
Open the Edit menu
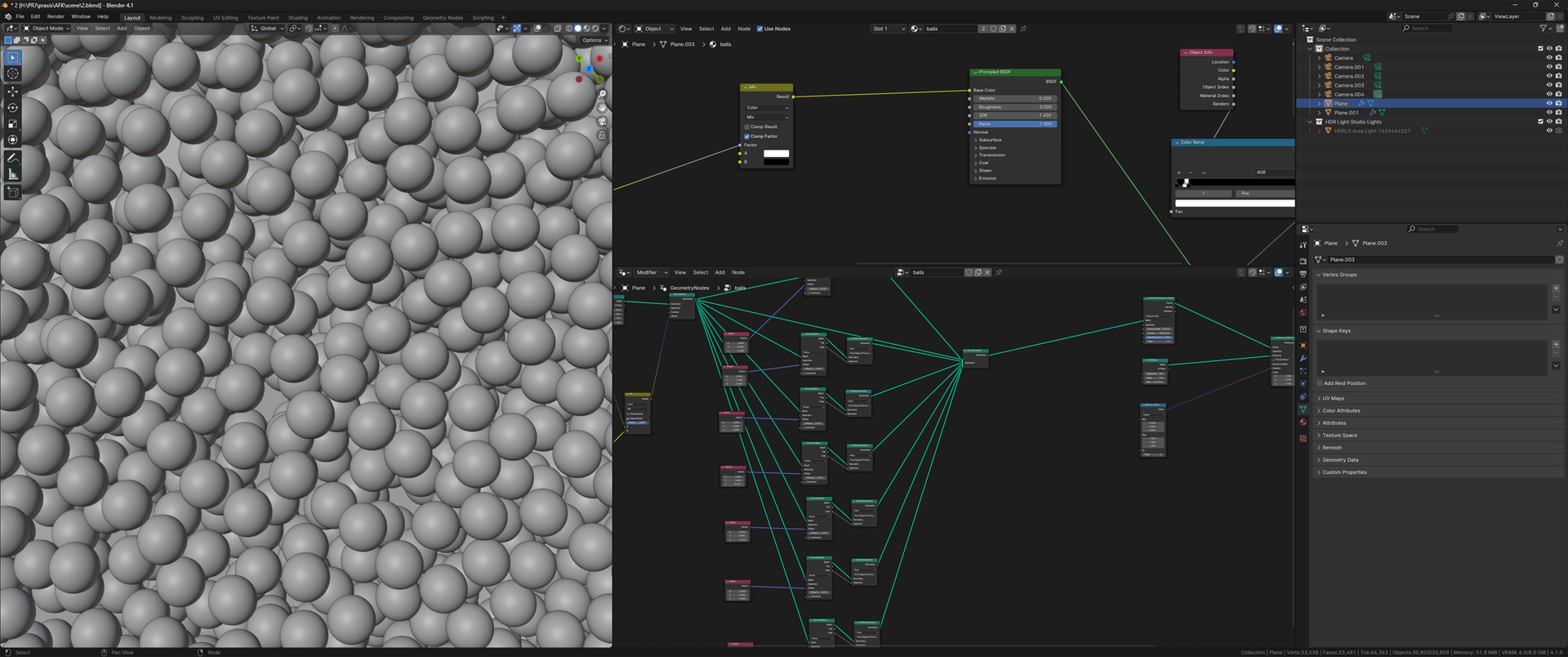click(35, 16)
